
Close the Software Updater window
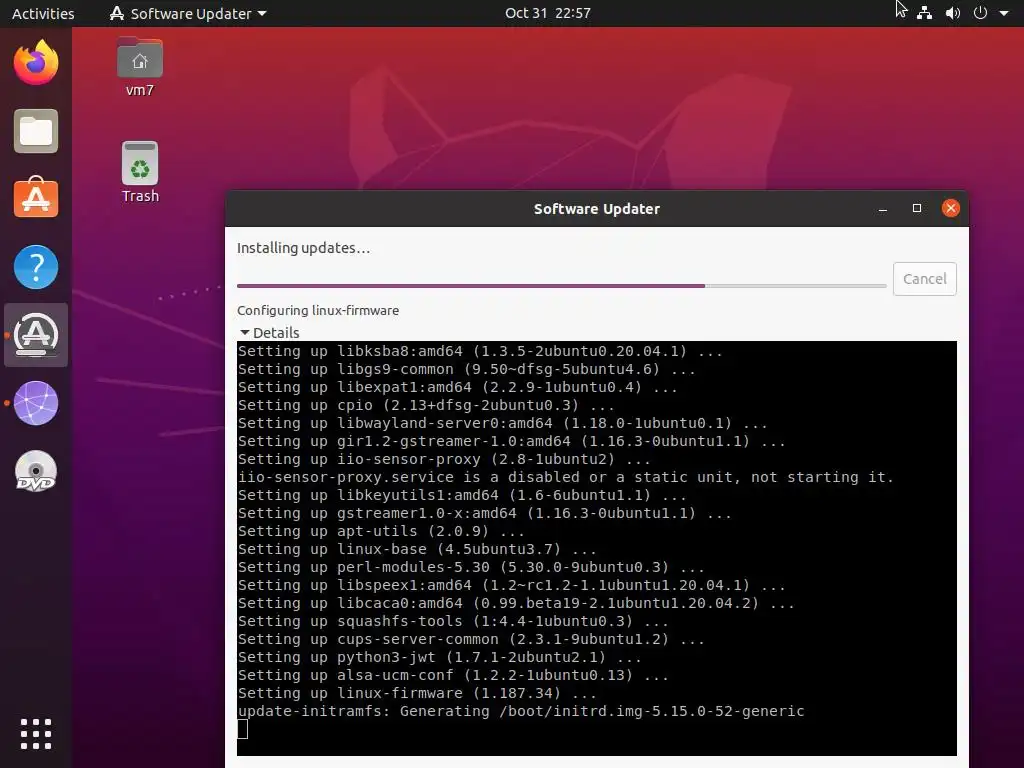tap(951, 208)
